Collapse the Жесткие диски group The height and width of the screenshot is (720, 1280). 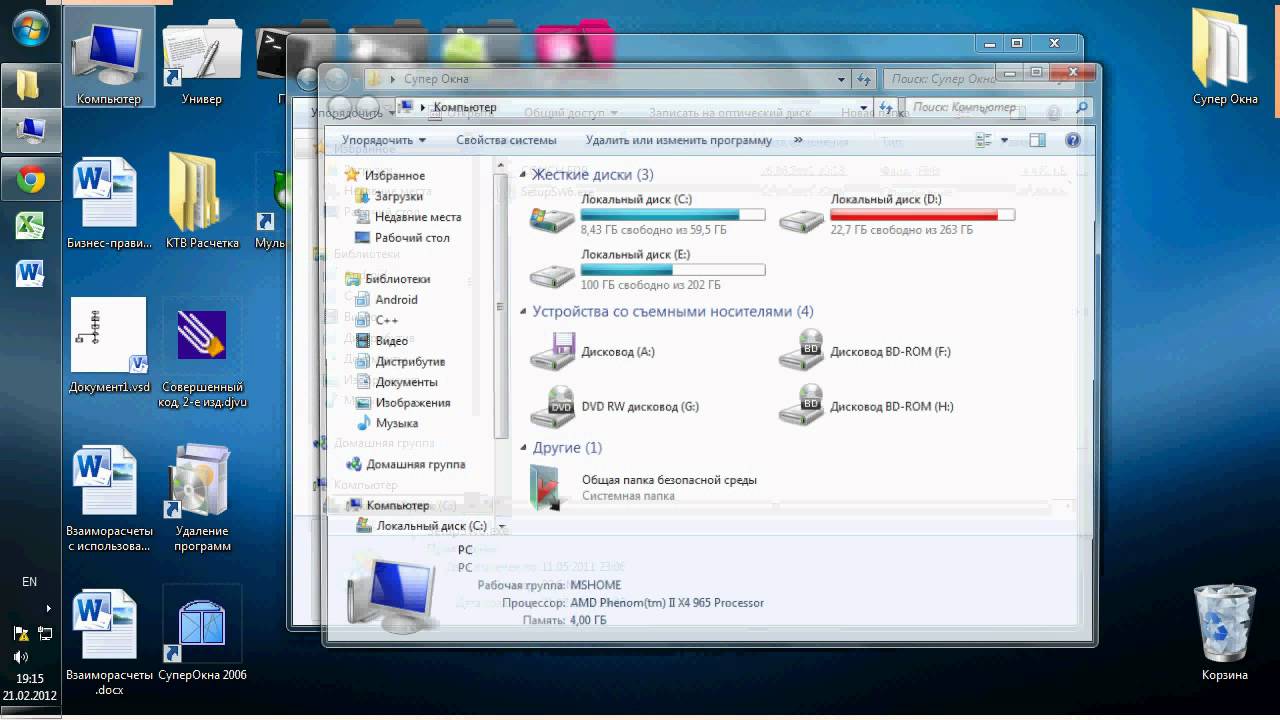523,174
